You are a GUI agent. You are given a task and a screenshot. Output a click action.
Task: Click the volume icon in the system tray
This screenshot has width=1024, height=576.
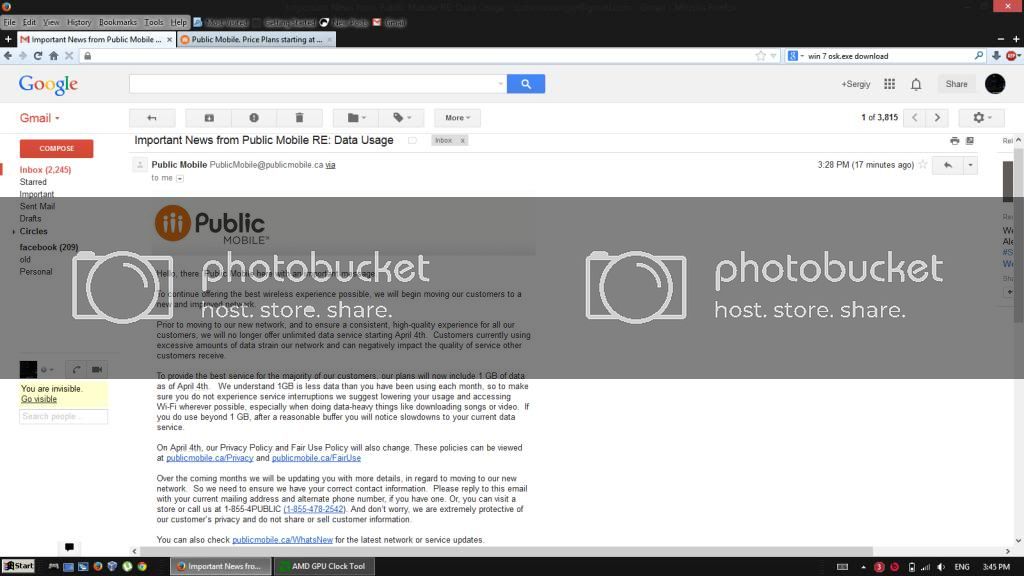click(x=941, y=567)
